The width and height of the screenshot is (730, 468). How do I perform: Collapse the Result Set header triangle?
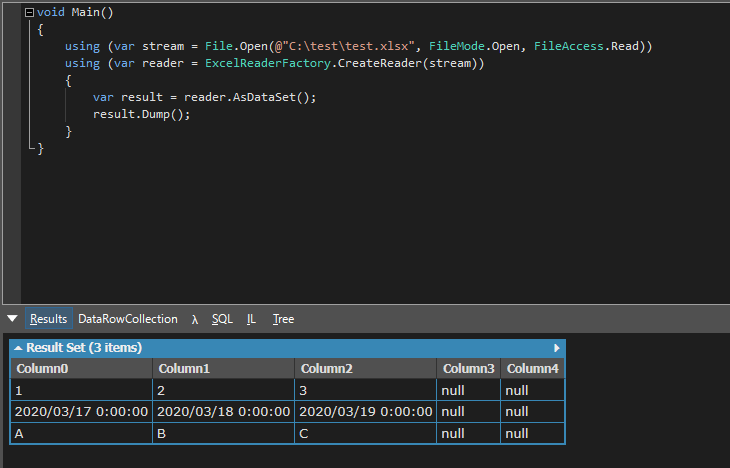coord(18,348)
